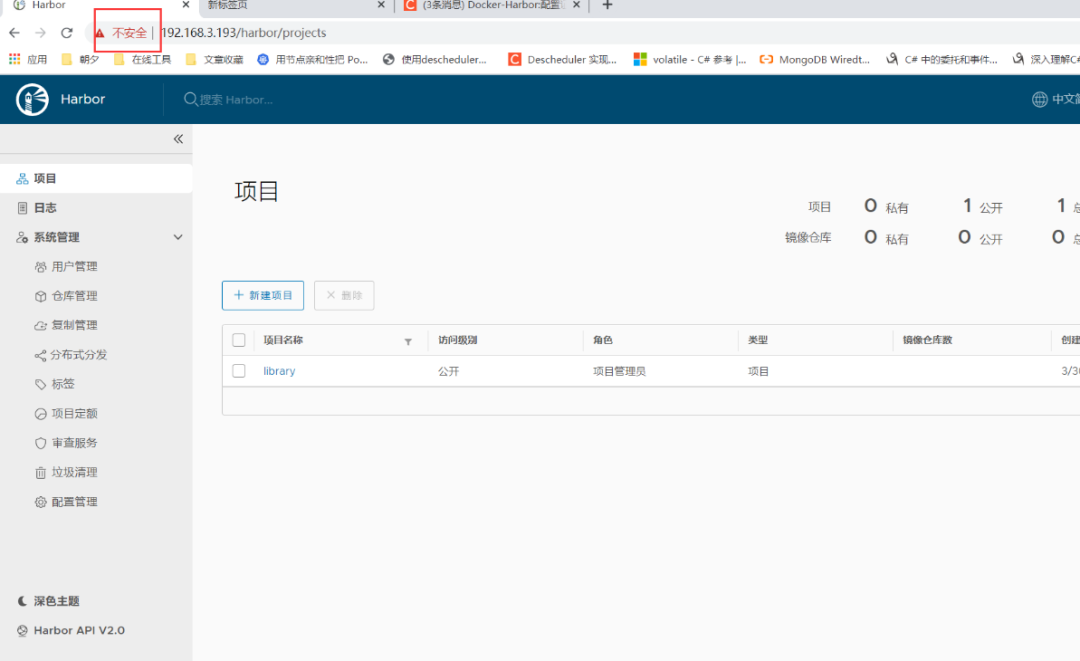Image resolution: width=1080 pixels, height=661 pixels.
Task: Collapse the 系统管理 menu chevron
Action: [x=178, y=237]
